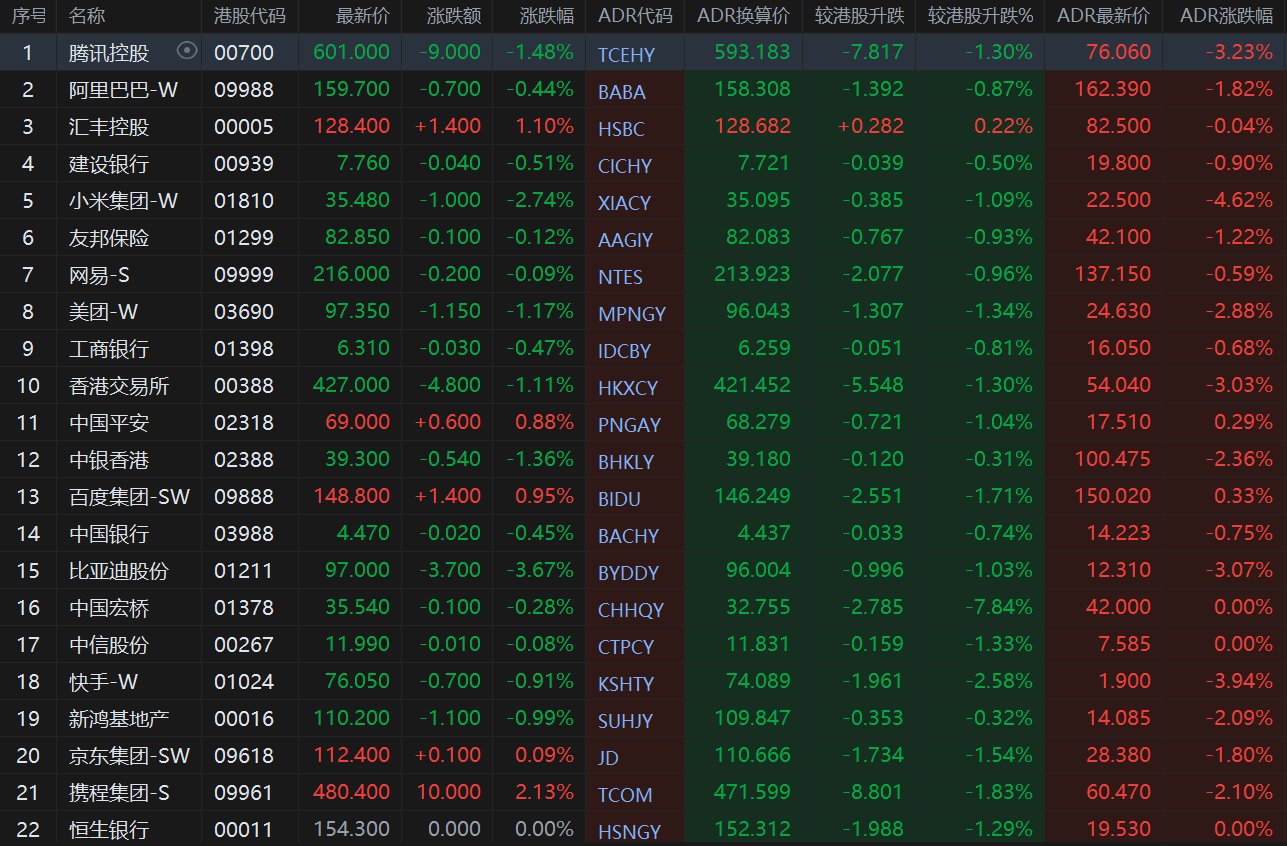This screenshot has width=1287, height=846.
Task: Click the 中银香港 stock name
Action: point(109,460)
